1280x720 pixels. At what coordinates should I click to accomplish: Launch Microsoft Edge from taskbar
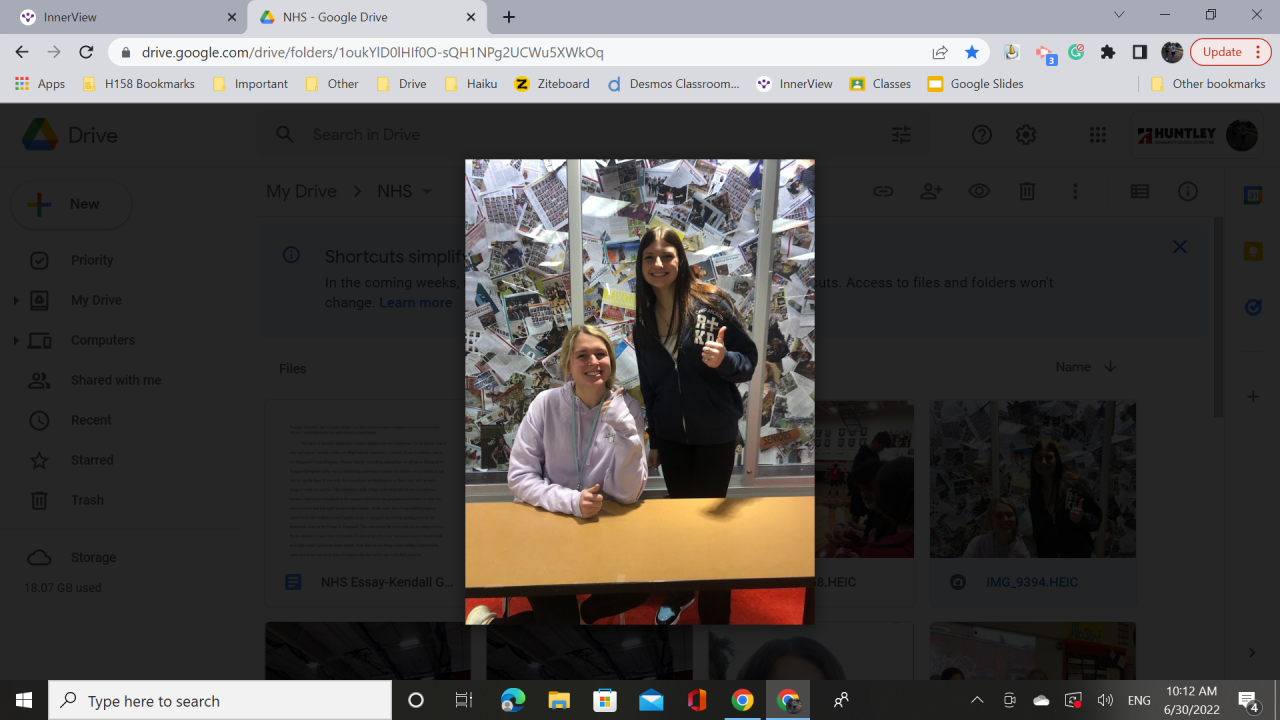513,701
